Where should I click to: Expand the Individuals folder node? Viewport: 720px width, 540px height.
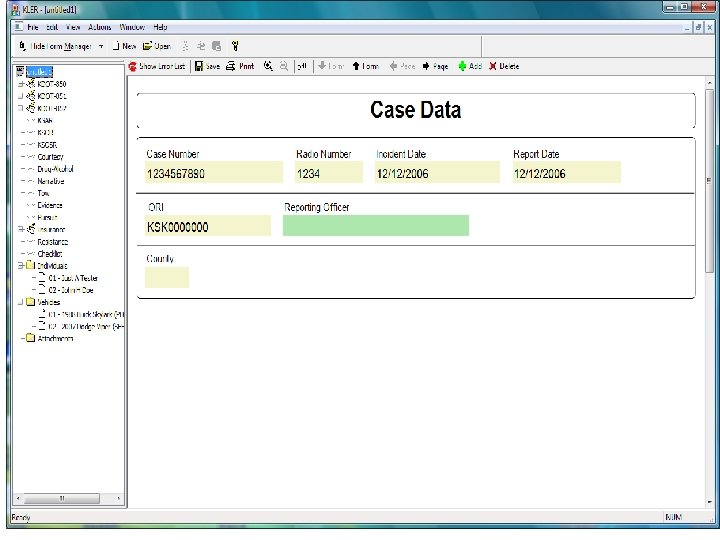20,265
